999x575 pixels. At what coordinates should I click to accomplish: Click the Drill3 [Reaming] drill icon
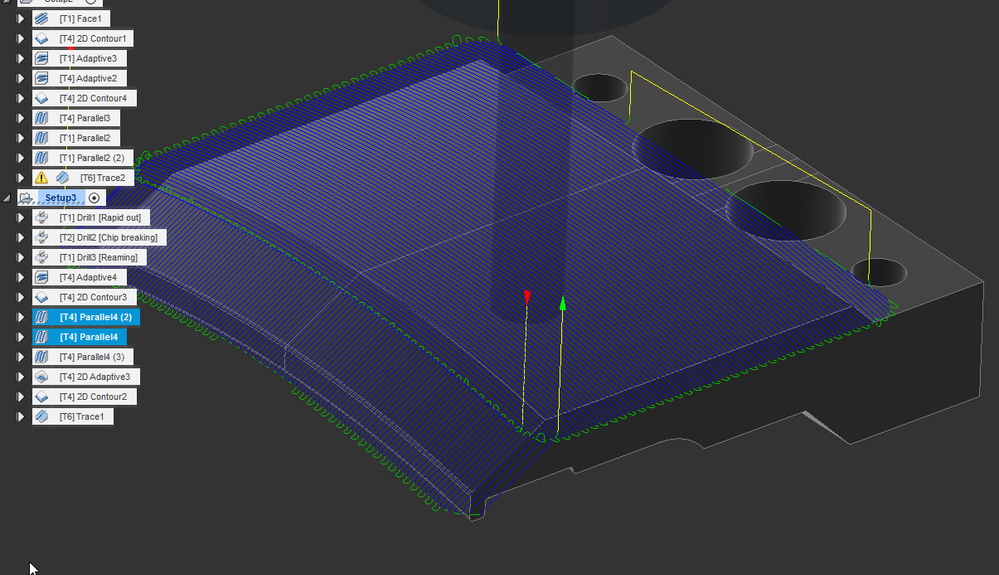[x=42, y=257]
